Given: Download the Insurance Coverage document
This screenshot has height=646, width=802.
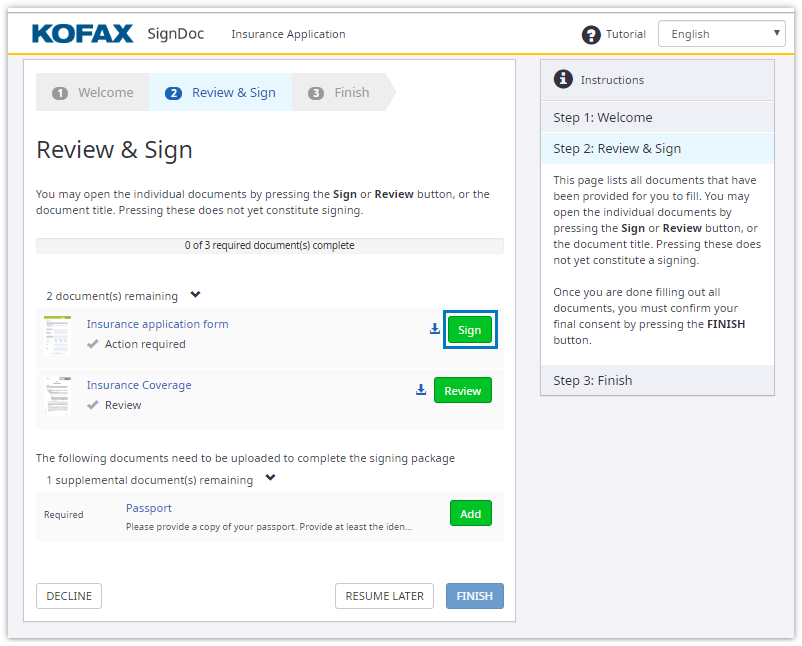Looking at the screenshot, I should coord(421,390).
